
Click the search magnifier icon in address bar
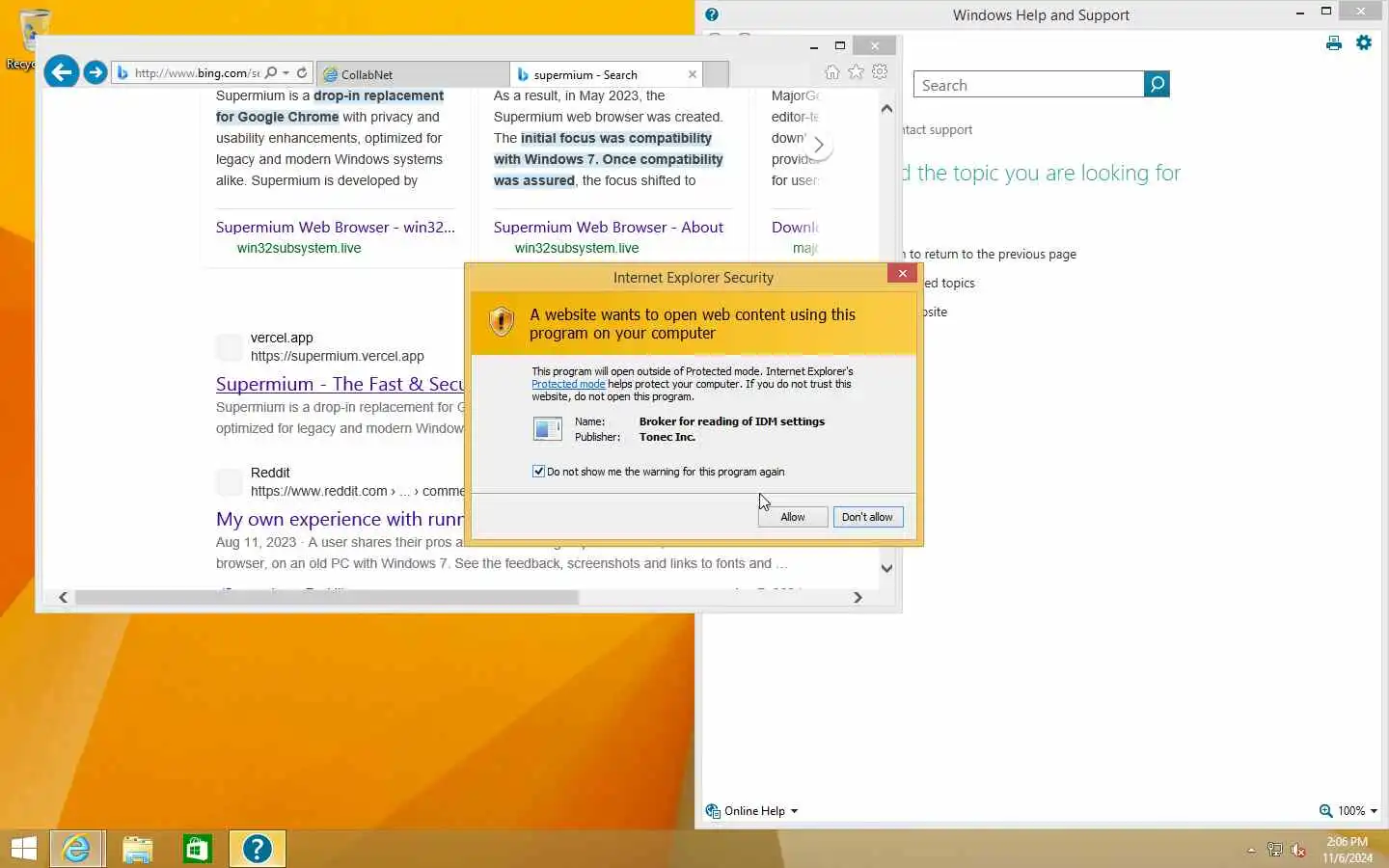271,73
